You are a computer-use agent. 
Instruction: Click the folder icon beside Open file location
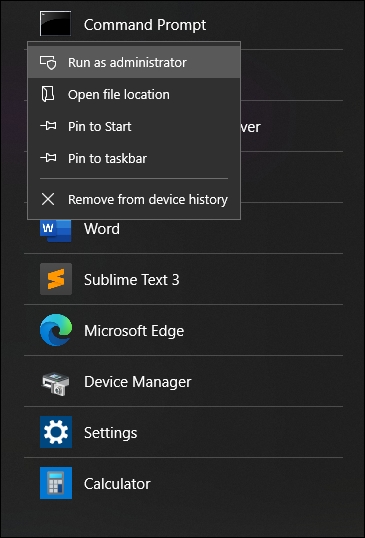(x=48, y=94)
